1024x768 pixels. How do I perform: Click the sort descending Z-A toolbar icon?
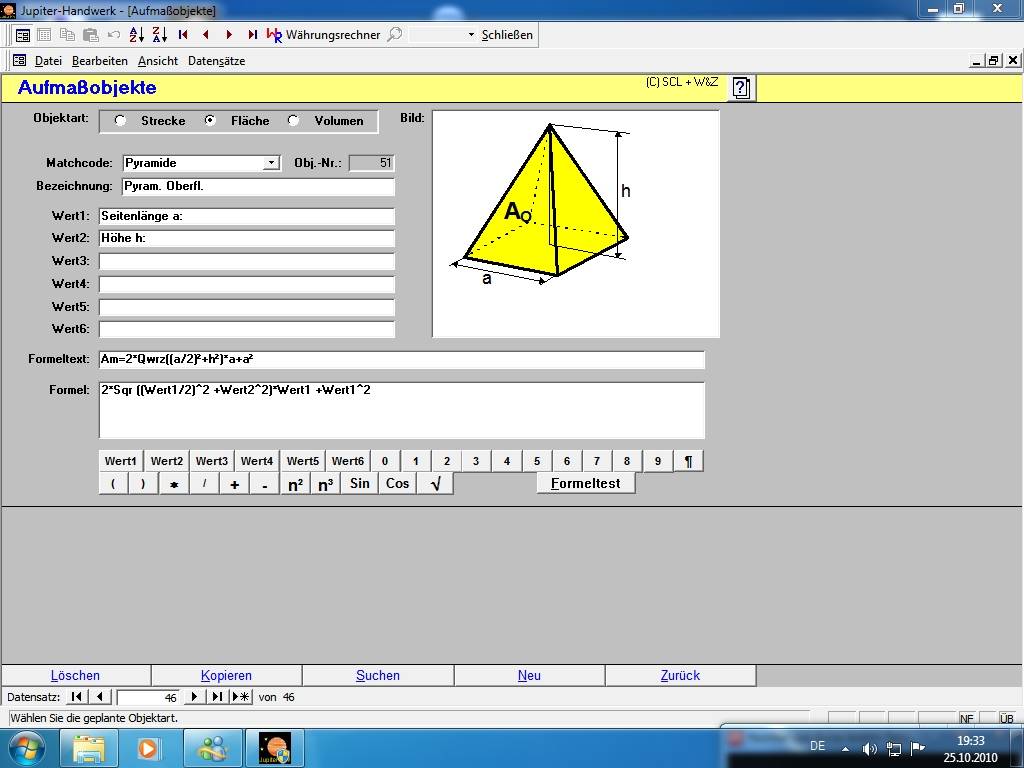(159, 34)
